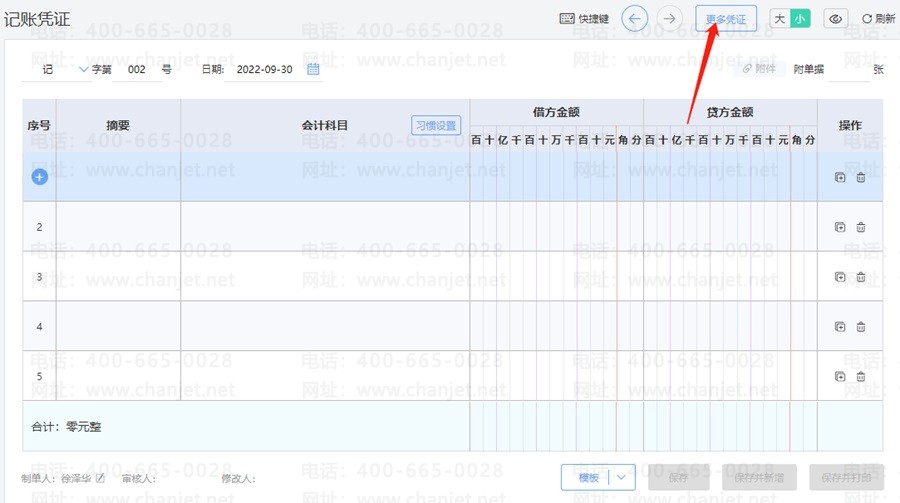The width and height of the screenshot is (900, 503).
Task: Copy row 1 using its copy icon
Action: pos(840,177)
